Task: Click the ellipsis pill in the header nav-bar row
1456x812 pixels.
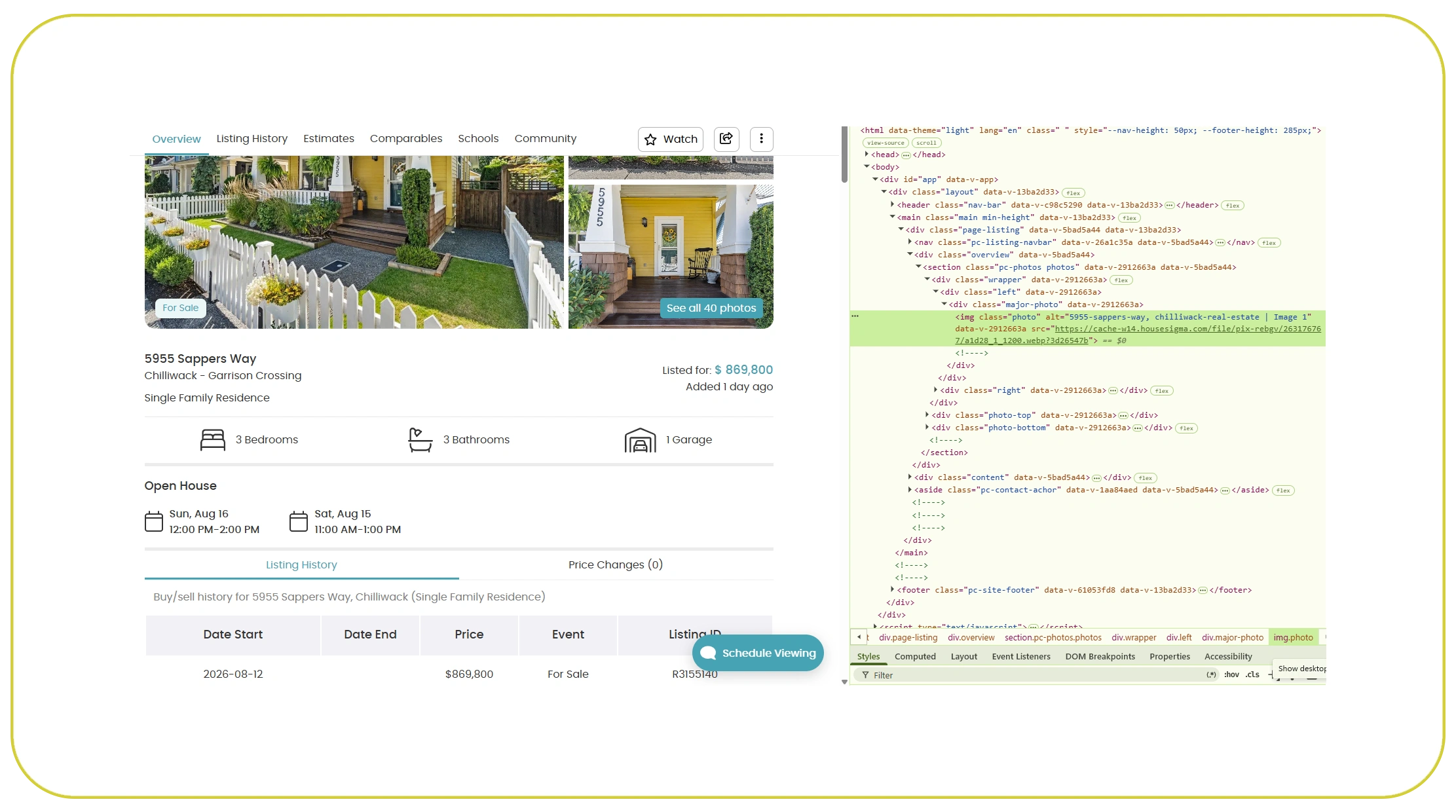Action: 1170,206
